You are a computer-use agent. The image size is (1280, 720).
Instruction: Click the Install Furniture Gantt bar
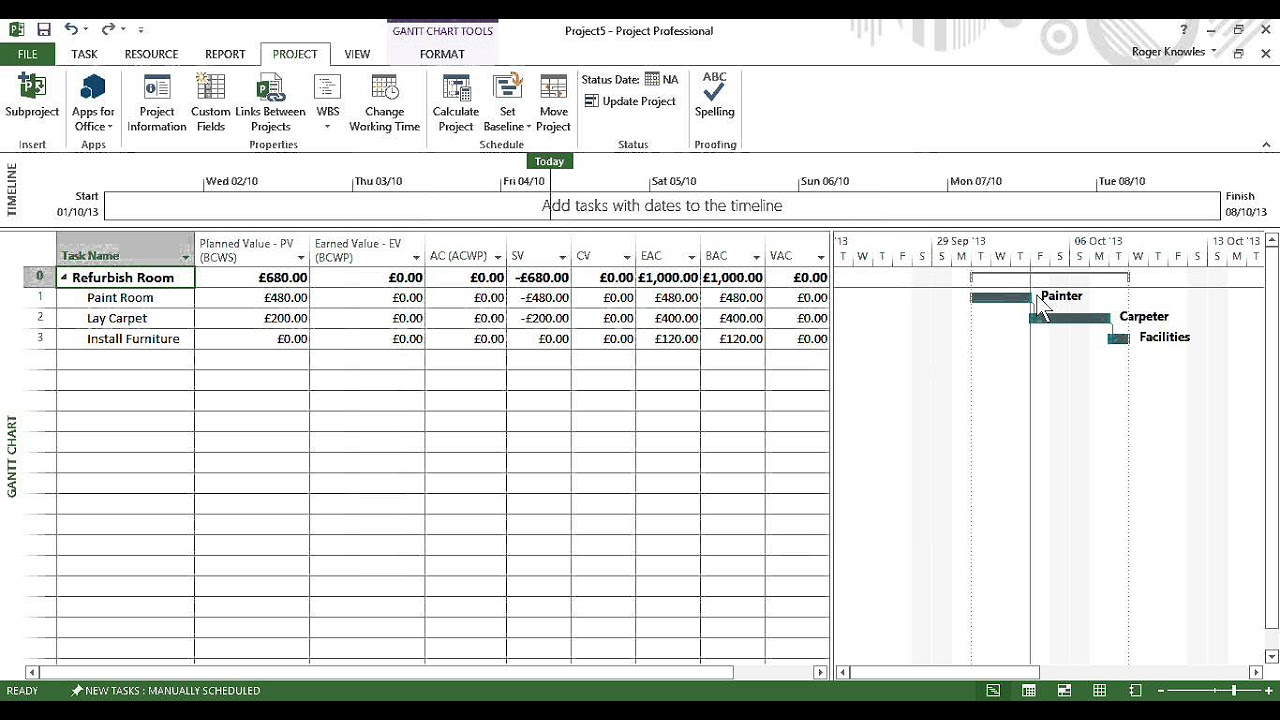pyautogui.click(x=1119, y=339)
